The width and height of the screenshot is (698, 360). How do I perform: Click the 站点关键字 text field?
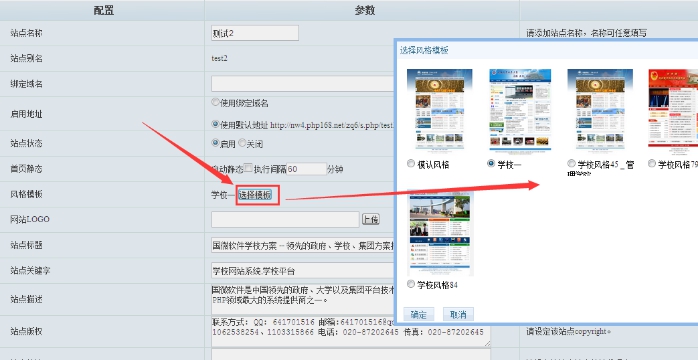coord(303,271)
